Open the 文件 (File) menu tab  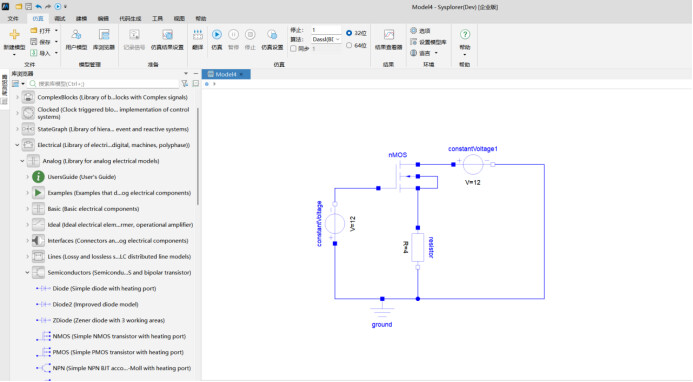(13, 19)
